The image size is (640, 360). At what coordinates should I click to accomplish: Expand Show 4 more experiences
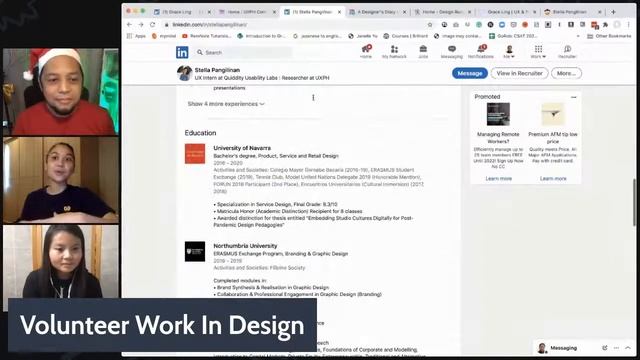[x=226, y=104]
